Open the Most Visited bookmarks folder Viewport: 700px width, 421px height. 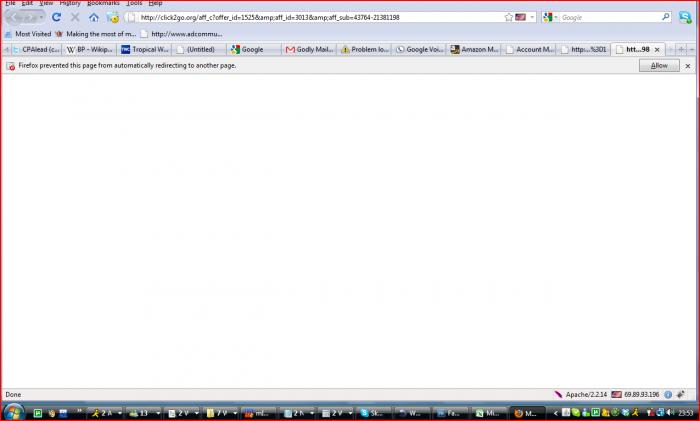tap(28, 34)
